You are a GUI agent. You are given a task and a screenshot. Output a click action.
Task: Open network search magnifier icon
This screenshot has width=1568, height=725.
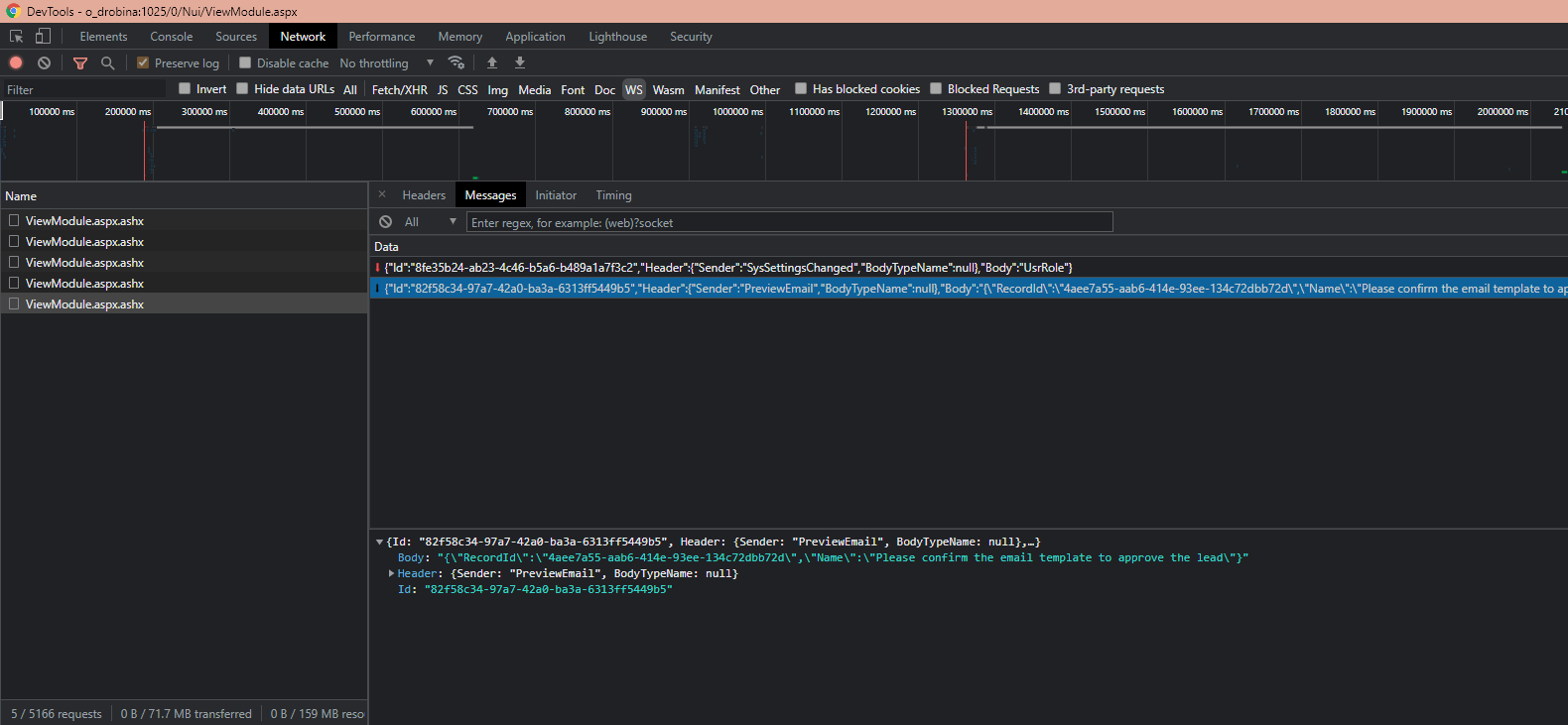click(107, 62)
